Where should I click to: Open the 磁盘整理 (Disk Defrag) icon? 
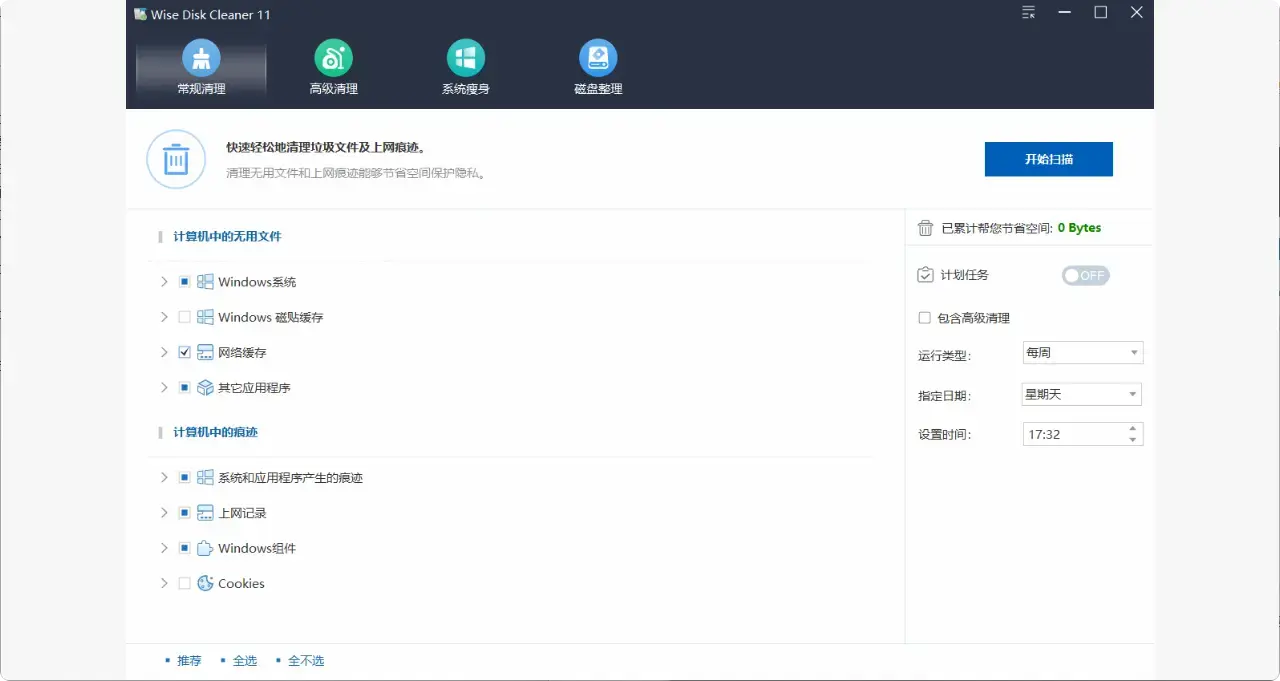[598, 58]
